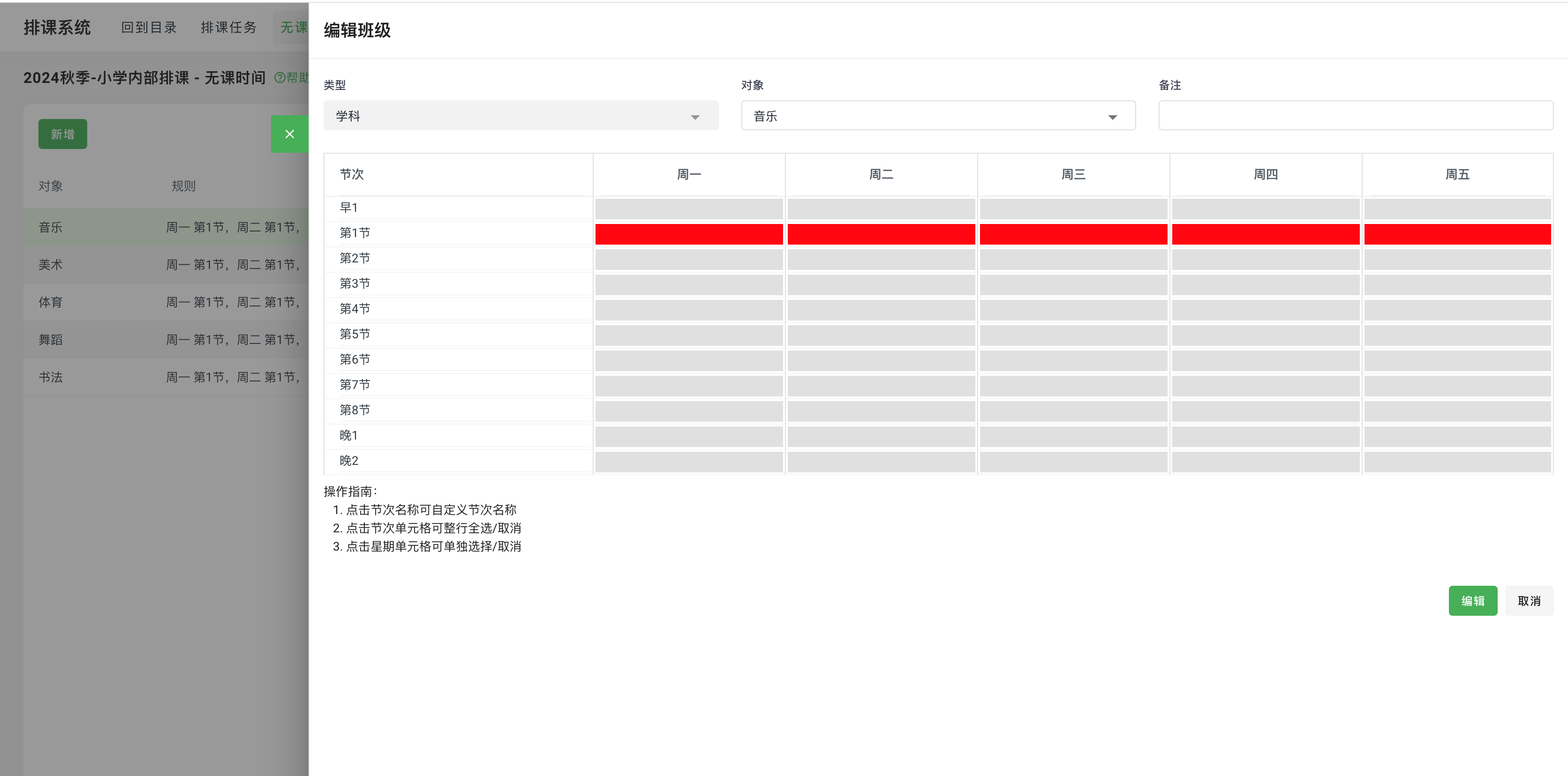Viewport: 1568px width, 776px height.
Task: Deselect the red 周五 cell in row 第1节
Action: coord(1456,233)
